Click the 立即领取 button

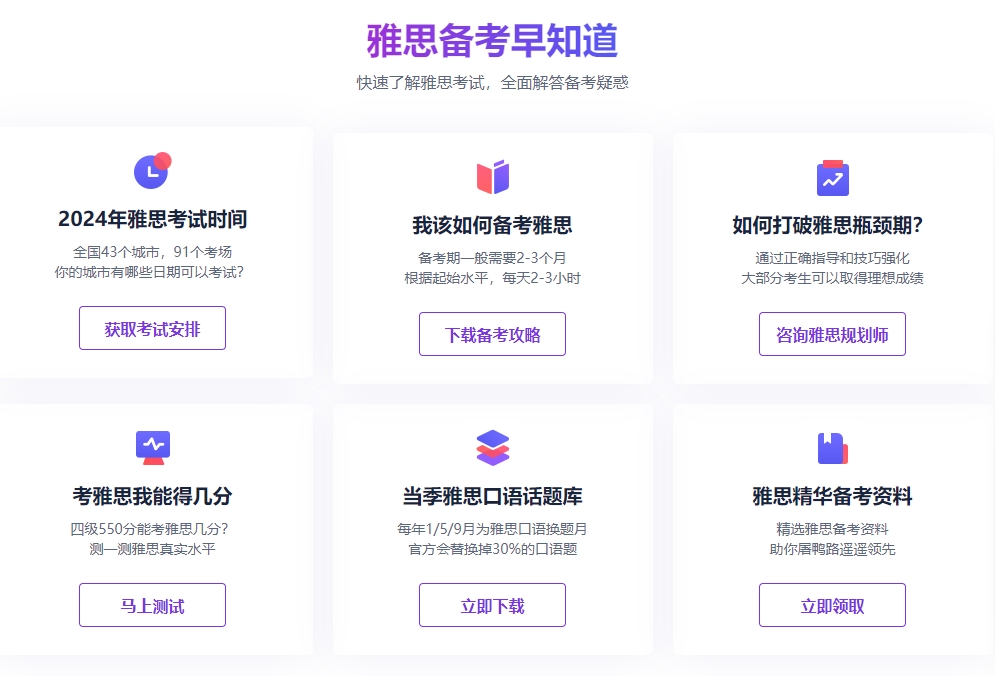[x=833, y=605]
